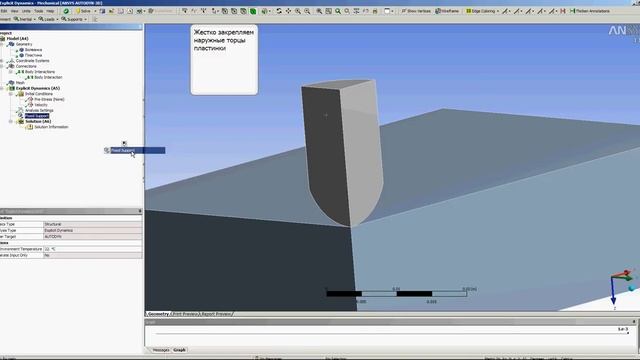The image size is (640, 360).
Task: Select the Geometry node in the tree
Action: (24, 44)
